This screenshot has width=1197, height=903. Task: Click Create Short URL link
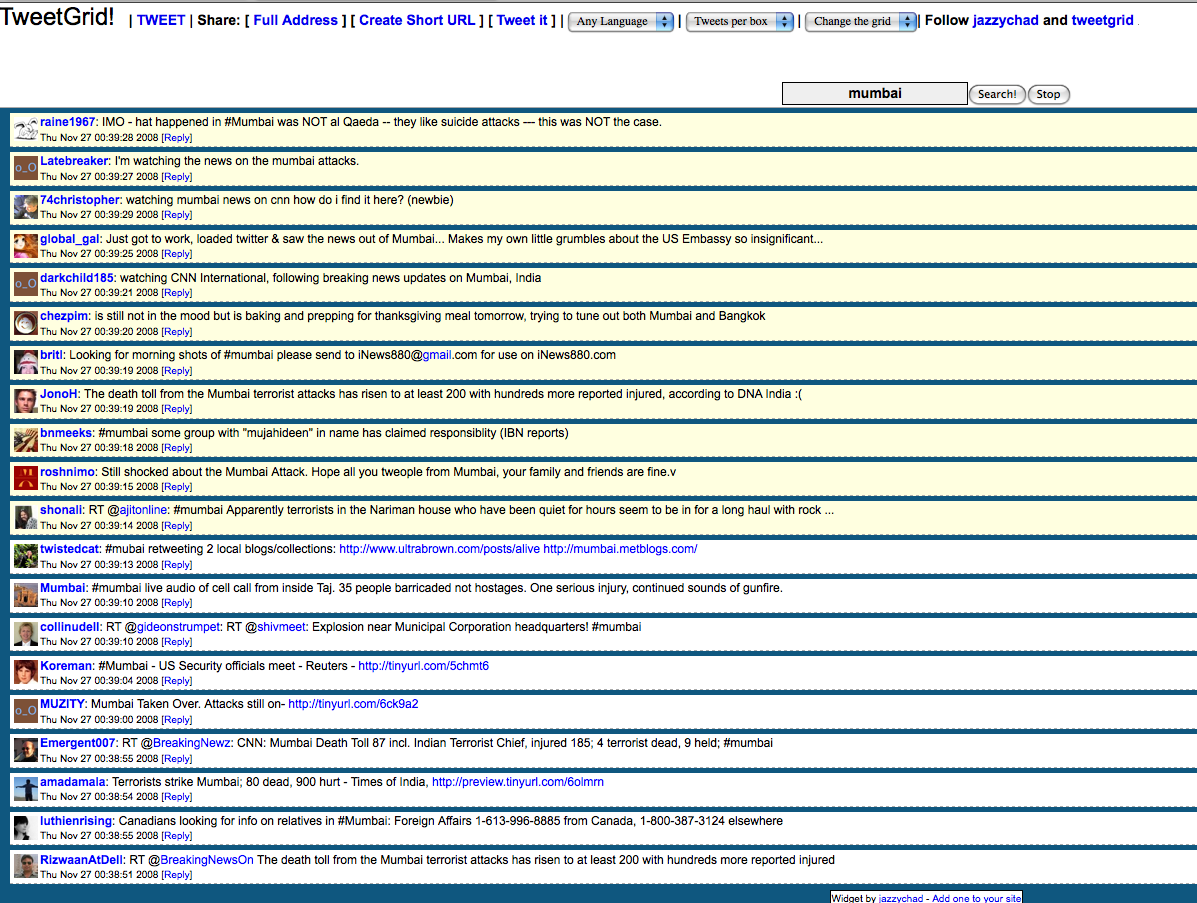click(417, 21)
